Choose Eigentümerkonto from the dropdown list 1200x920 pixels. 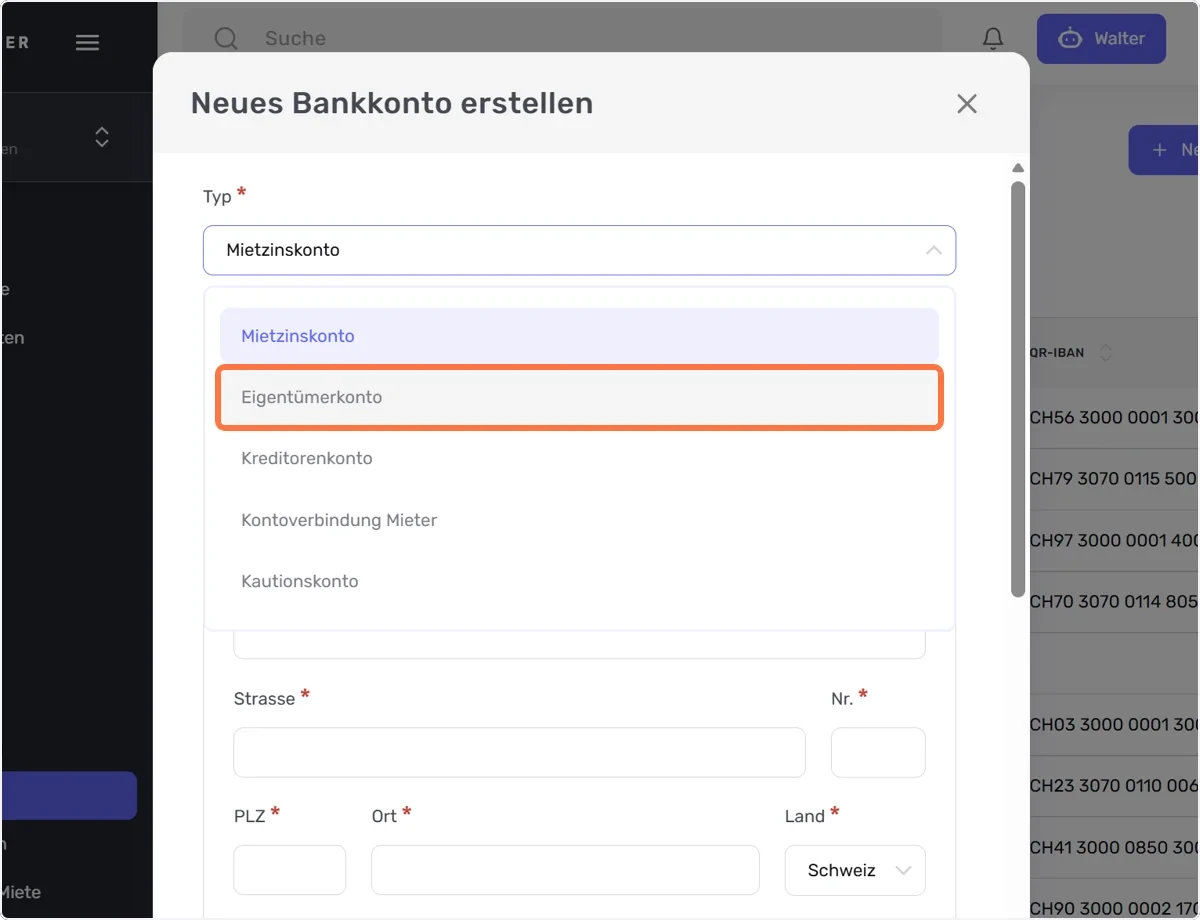579,397
